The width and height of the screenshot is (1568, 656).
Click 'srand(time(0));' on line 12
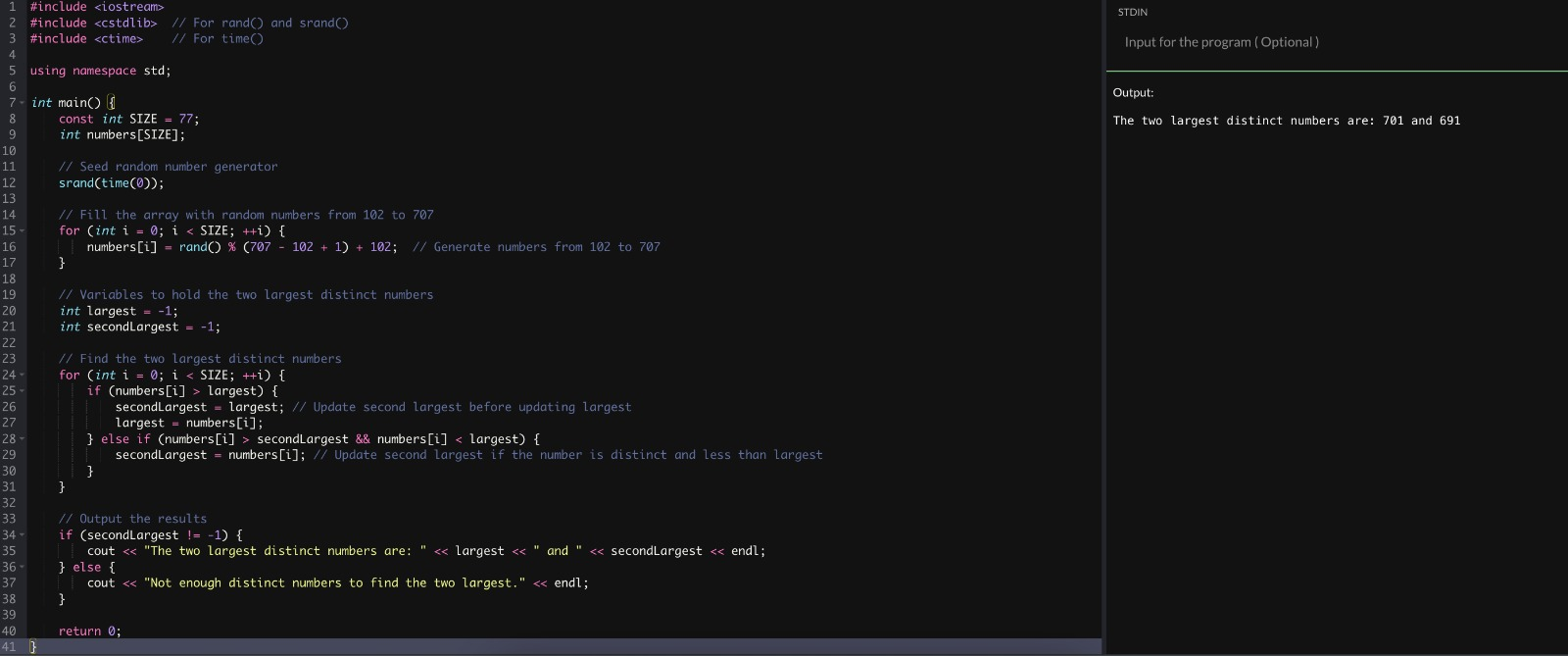pyautogui.click(x=112, y=183)
